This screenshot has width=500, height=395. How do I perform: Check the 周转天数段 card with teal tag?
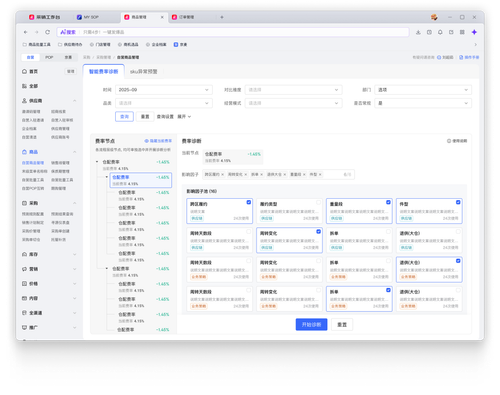pos(249,231)
